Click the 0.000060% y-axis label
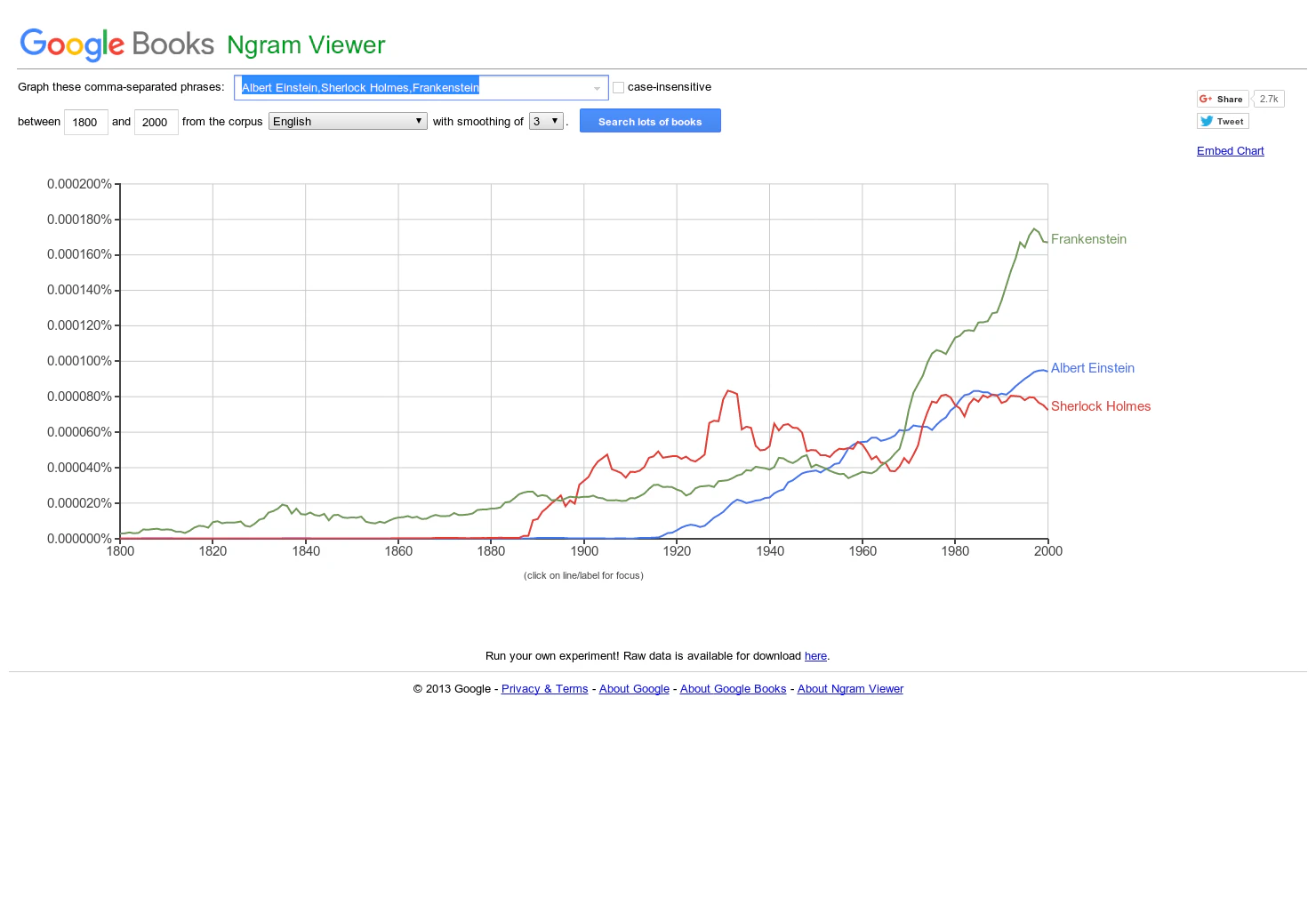This screenshot has height=922, width=1316. [x=79, y=432]
